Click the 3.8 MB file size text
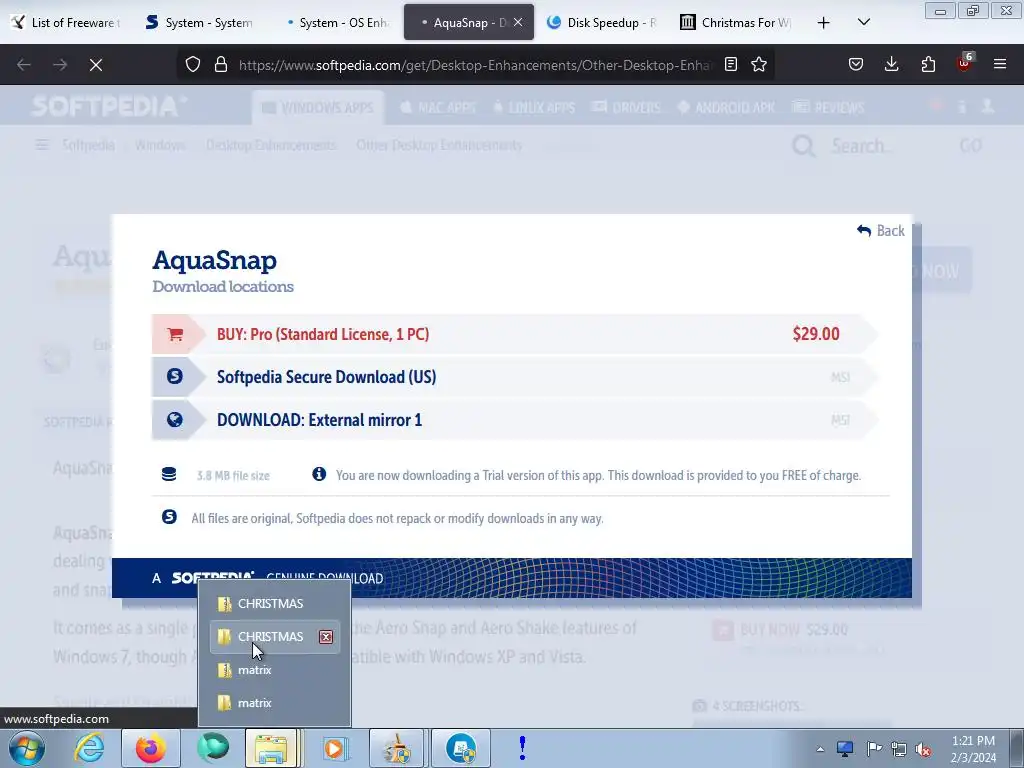The image size is (1024, 768). point(233,475)
